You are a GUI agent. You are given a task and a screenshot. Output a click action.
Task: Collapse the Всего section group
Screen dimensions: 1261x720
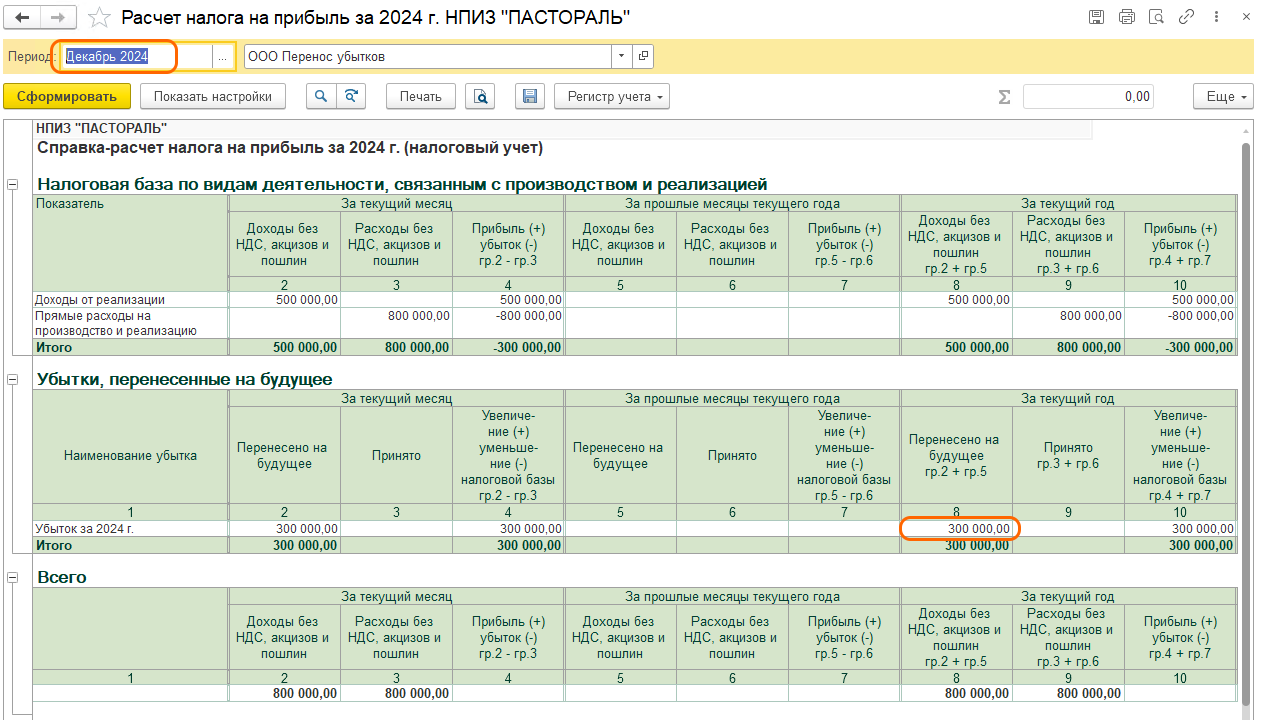click(x=13, y=578)
